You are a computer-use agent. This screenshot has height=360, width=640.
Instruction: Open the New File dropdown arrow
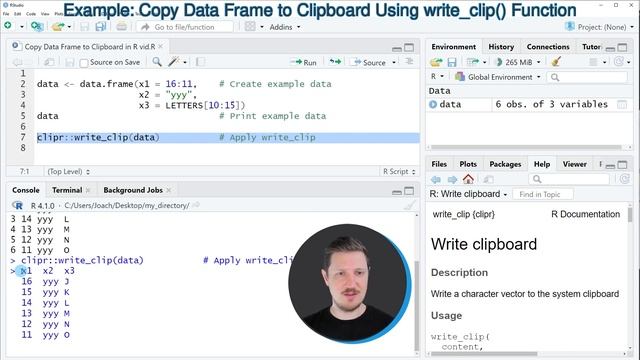[x=22, y=27]
